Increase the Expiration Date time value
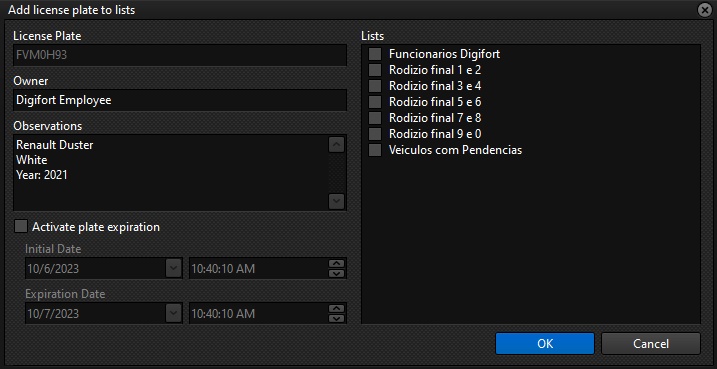Screen dimensions: 717x369 tap(337, 309)
